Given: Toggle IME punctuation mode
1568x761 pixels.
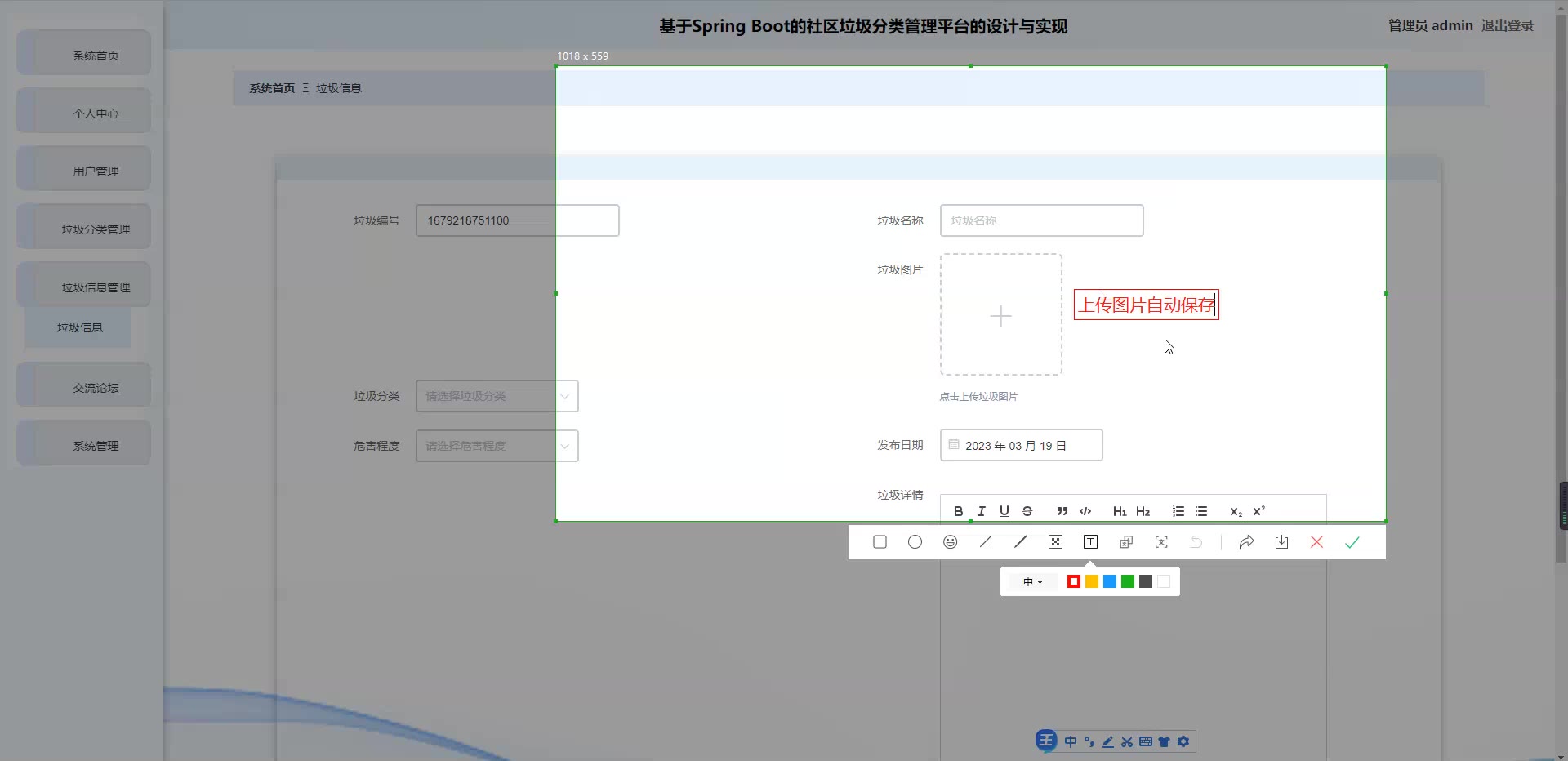Looking at the screenshot, I should (x=1089, y=741).
